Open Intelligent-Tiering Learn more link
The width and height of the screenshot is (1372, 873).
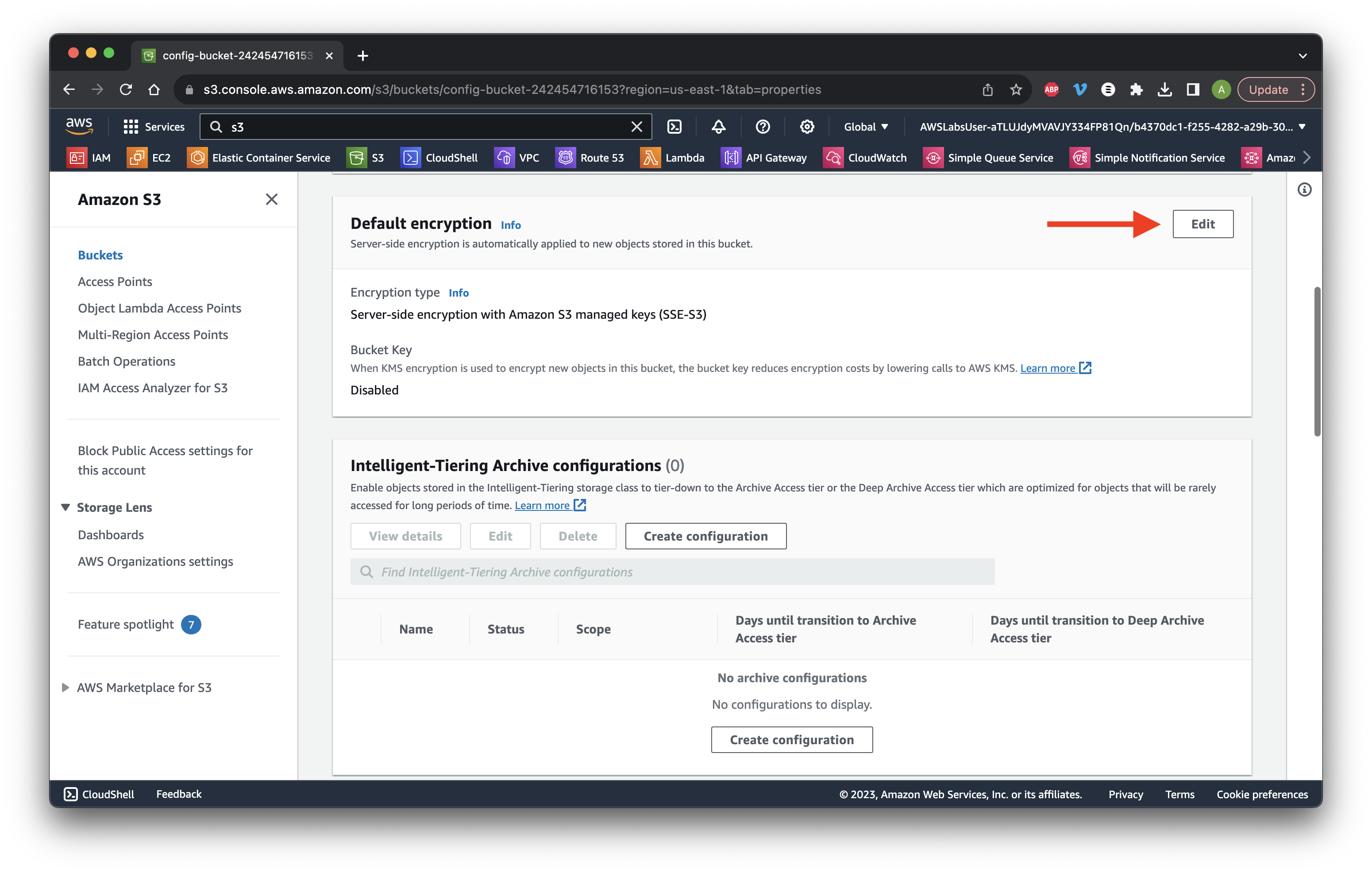pyautogui.click(x=550, y=506)
